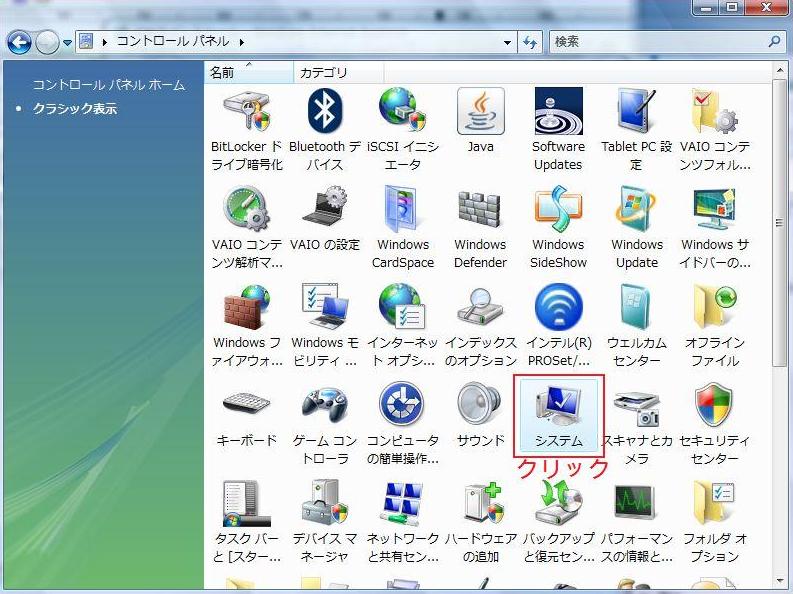Select クラシック表示 link in sidebar

point(75,108)
